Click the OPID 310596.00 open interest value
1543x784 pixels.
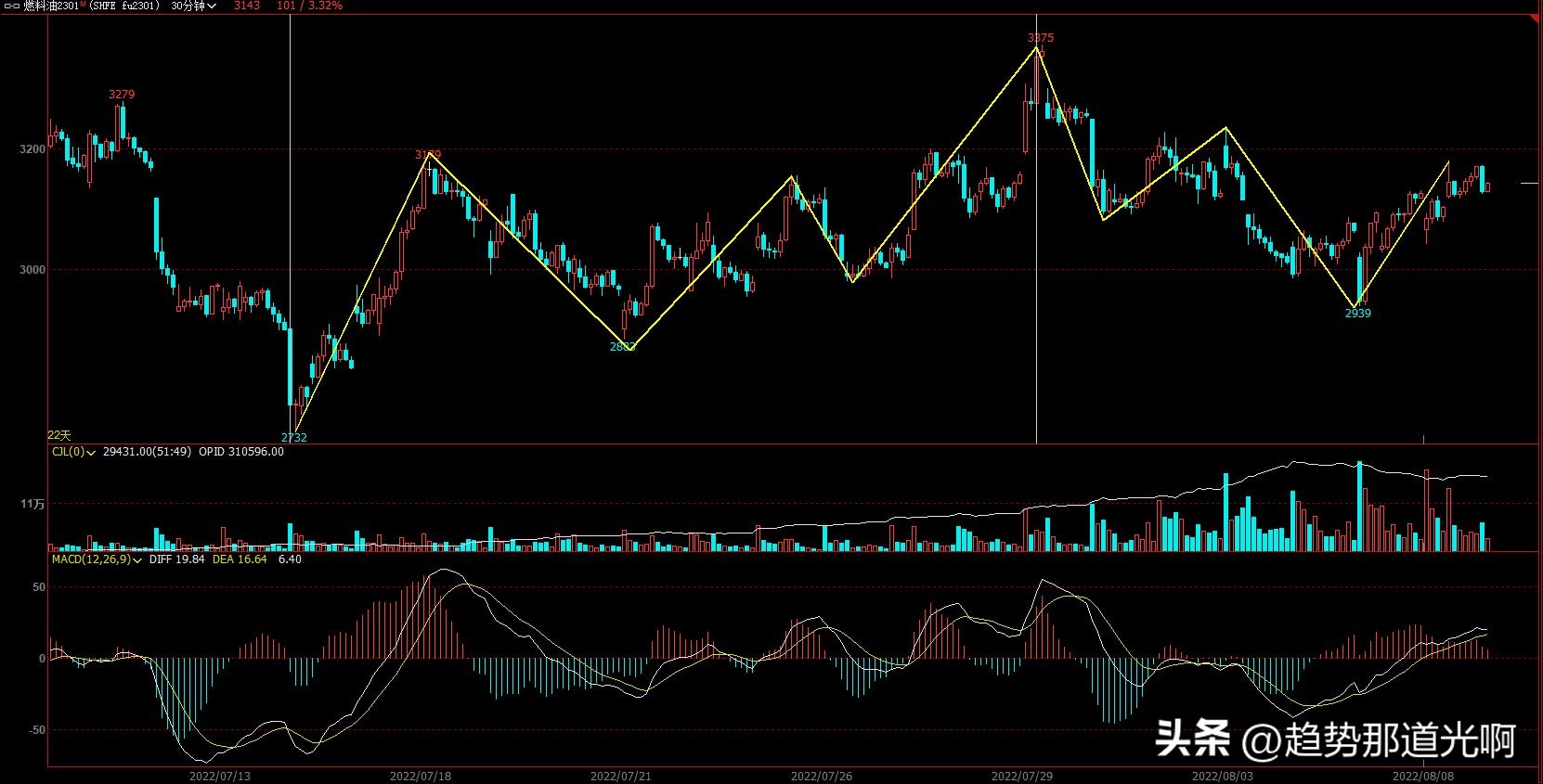[241, 452]
